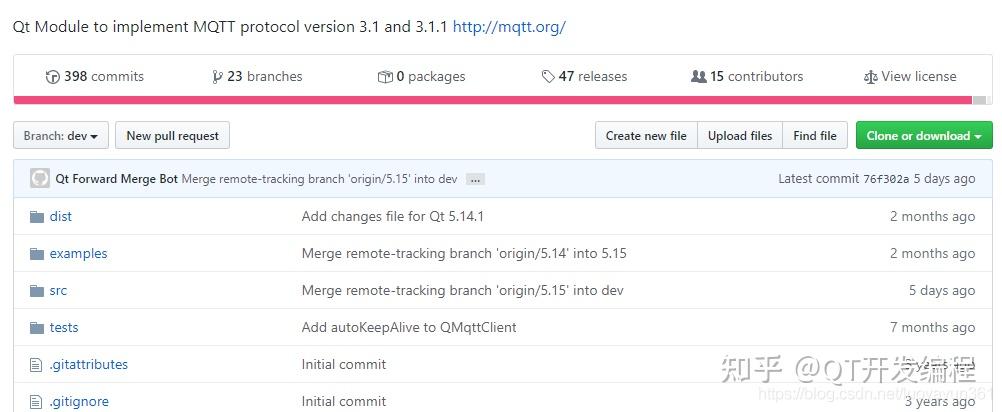Click the license scale icon
The height and width of the screenshot is (412, 1002).
click(870, 77)
